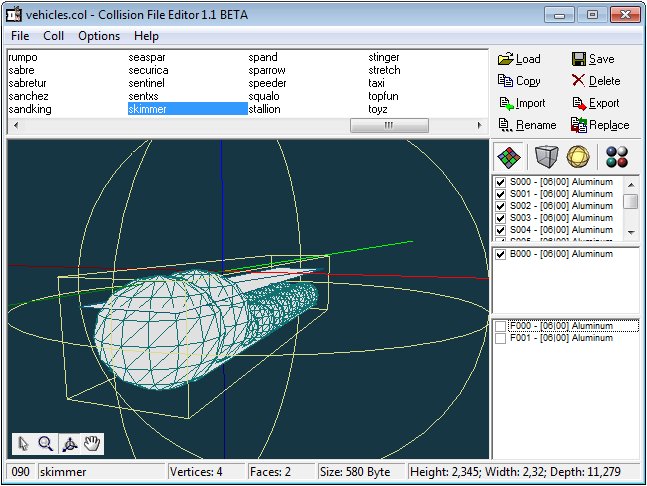The width and height of the screenshot is (647, 486).
Task: Select taxi in the collision list
Action: point(376,83)
